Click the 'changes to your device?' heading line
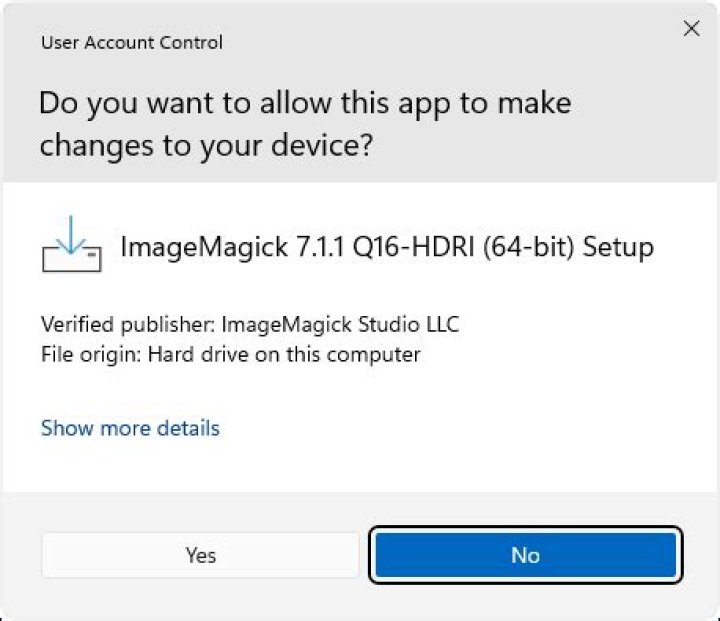720x621 pixels. pos(206,146)
